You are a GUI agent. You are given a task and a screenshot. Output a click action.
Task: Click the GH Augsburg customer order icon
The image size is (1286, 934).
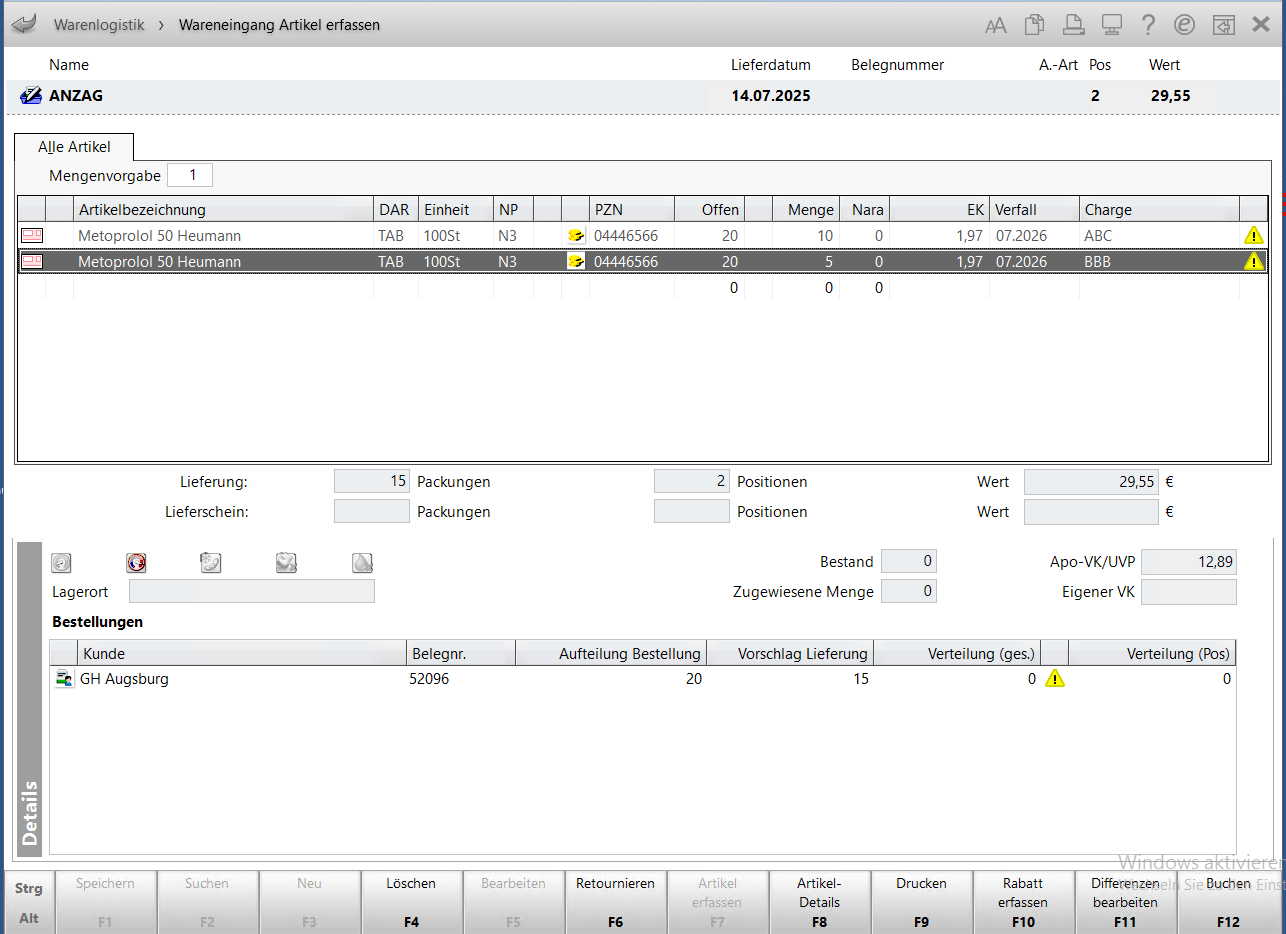coord(64,679)
